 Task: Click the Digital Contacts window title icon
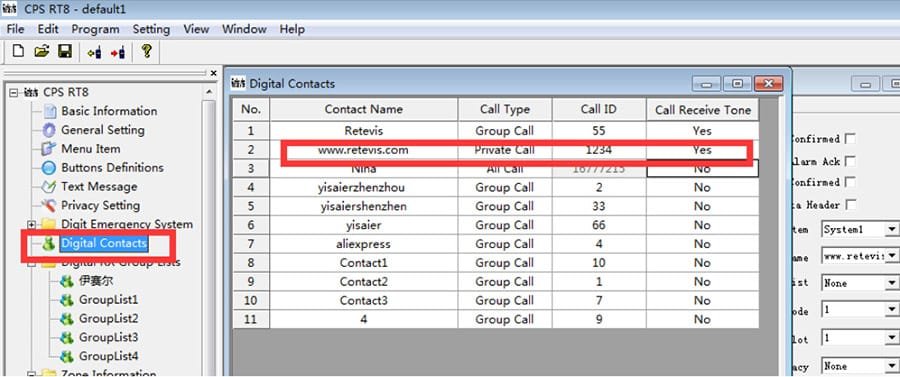[x=238, y=84]
